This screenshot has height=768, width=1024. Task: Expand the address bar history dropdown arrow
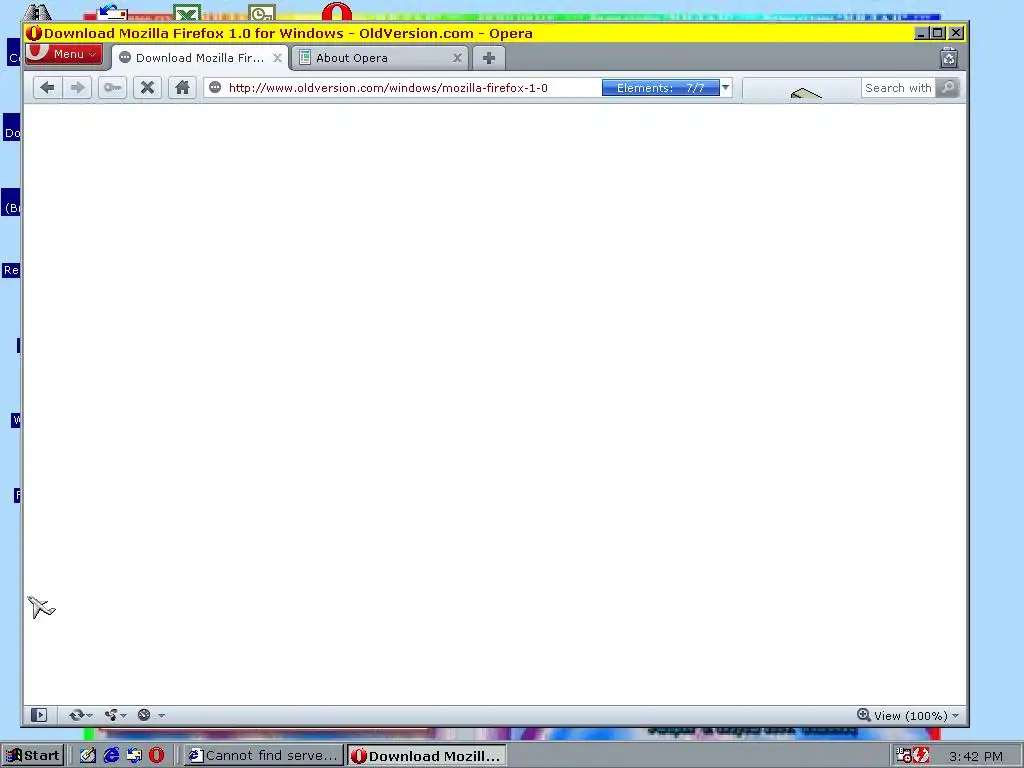click(x=726, y=88)
